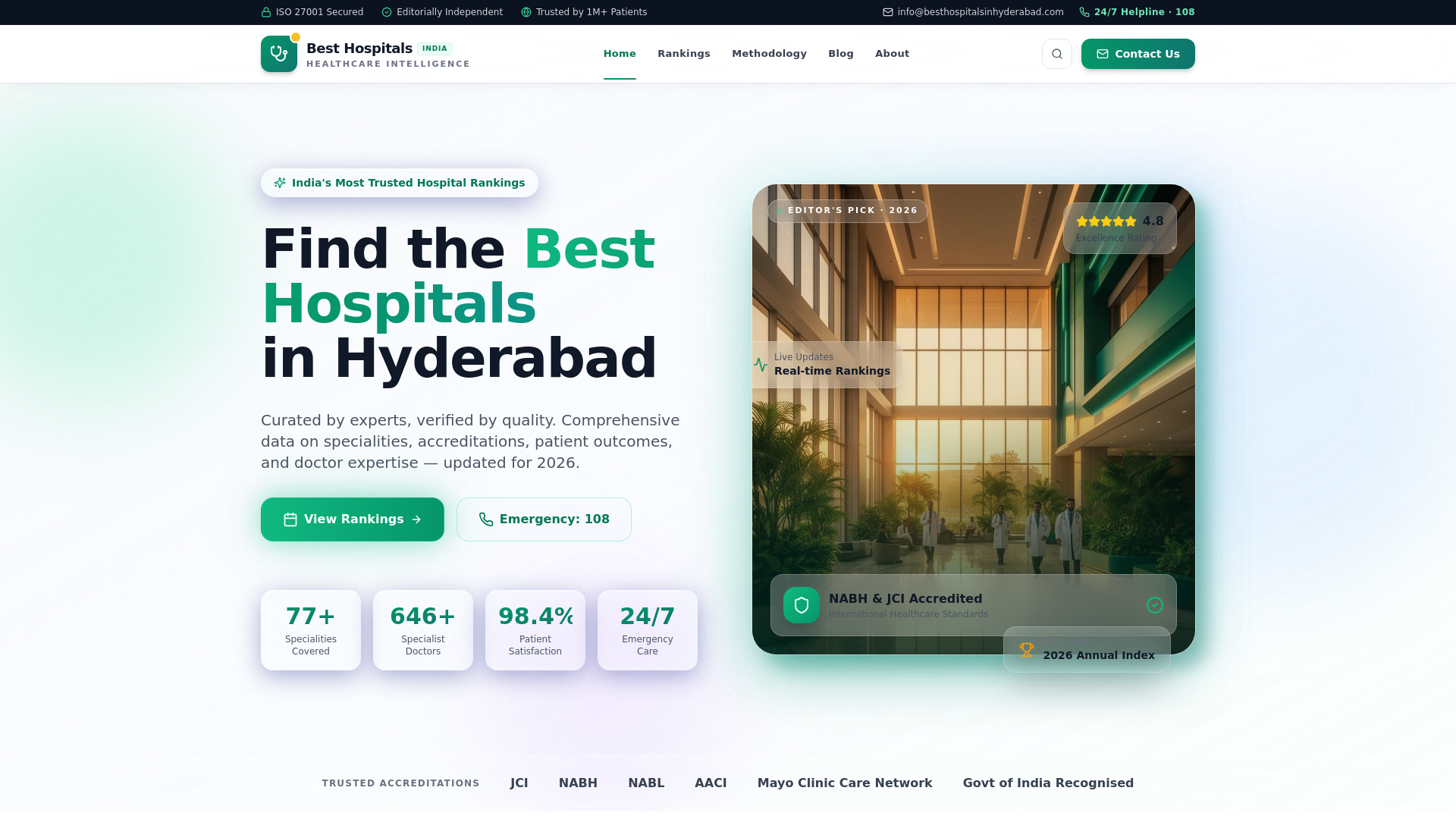The image size is (1456, 819).
Task: Select the 646+ Specialist Doctors stat card
Action: click(423, 630)
